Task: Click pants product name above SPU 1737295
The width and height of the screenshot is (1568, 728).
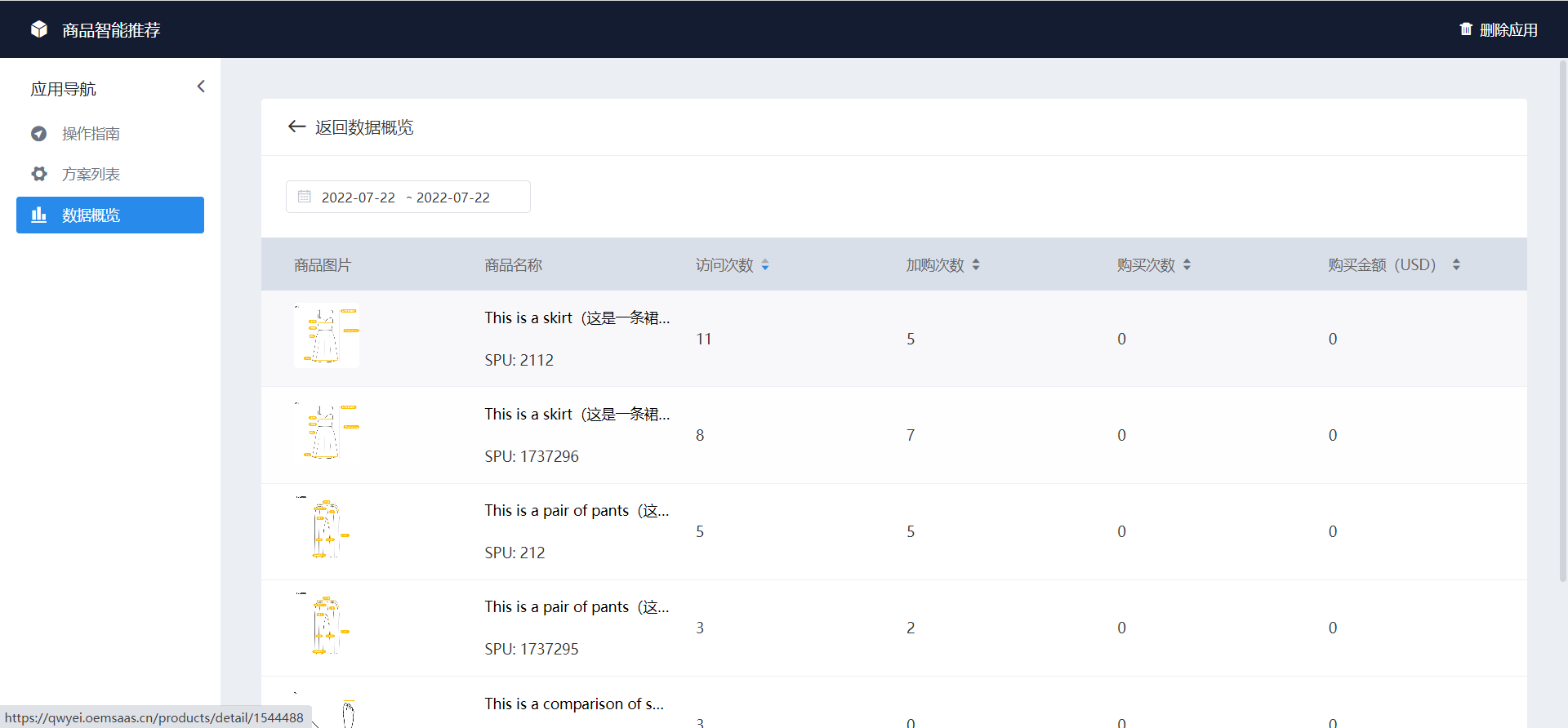Action: pyautogui.click(x=577, y=606)
